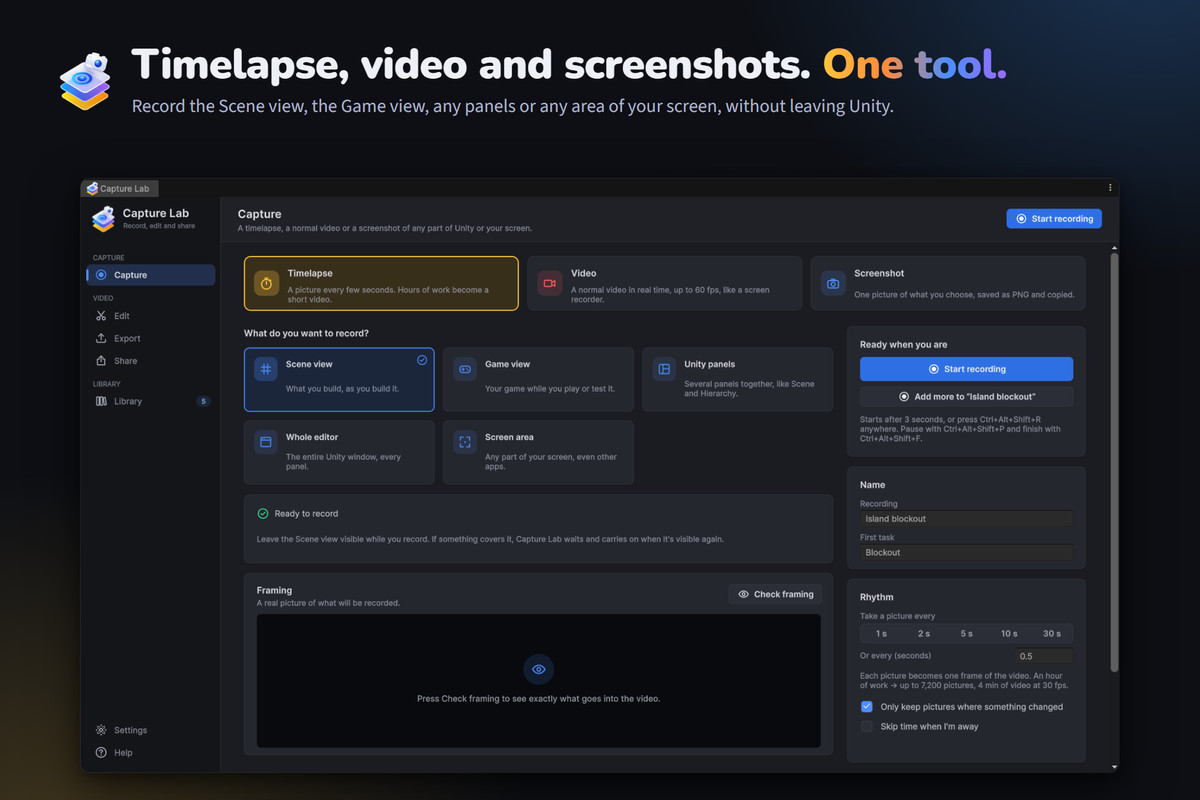Set picture interval to 2 s

(x=924, y=633)
